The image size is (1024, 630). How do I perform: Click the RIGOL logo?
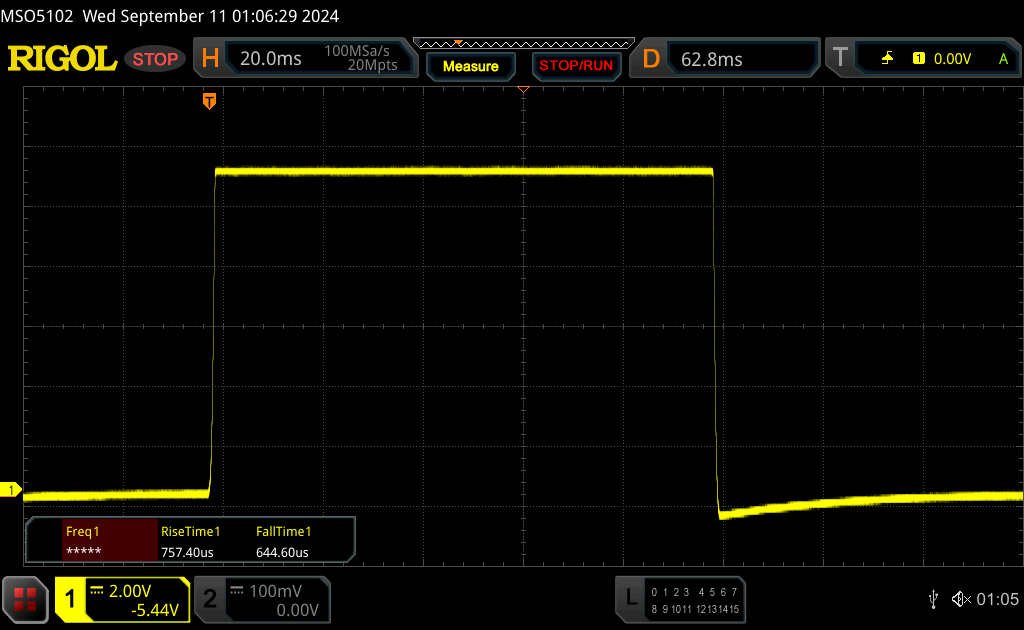(62, 59)
